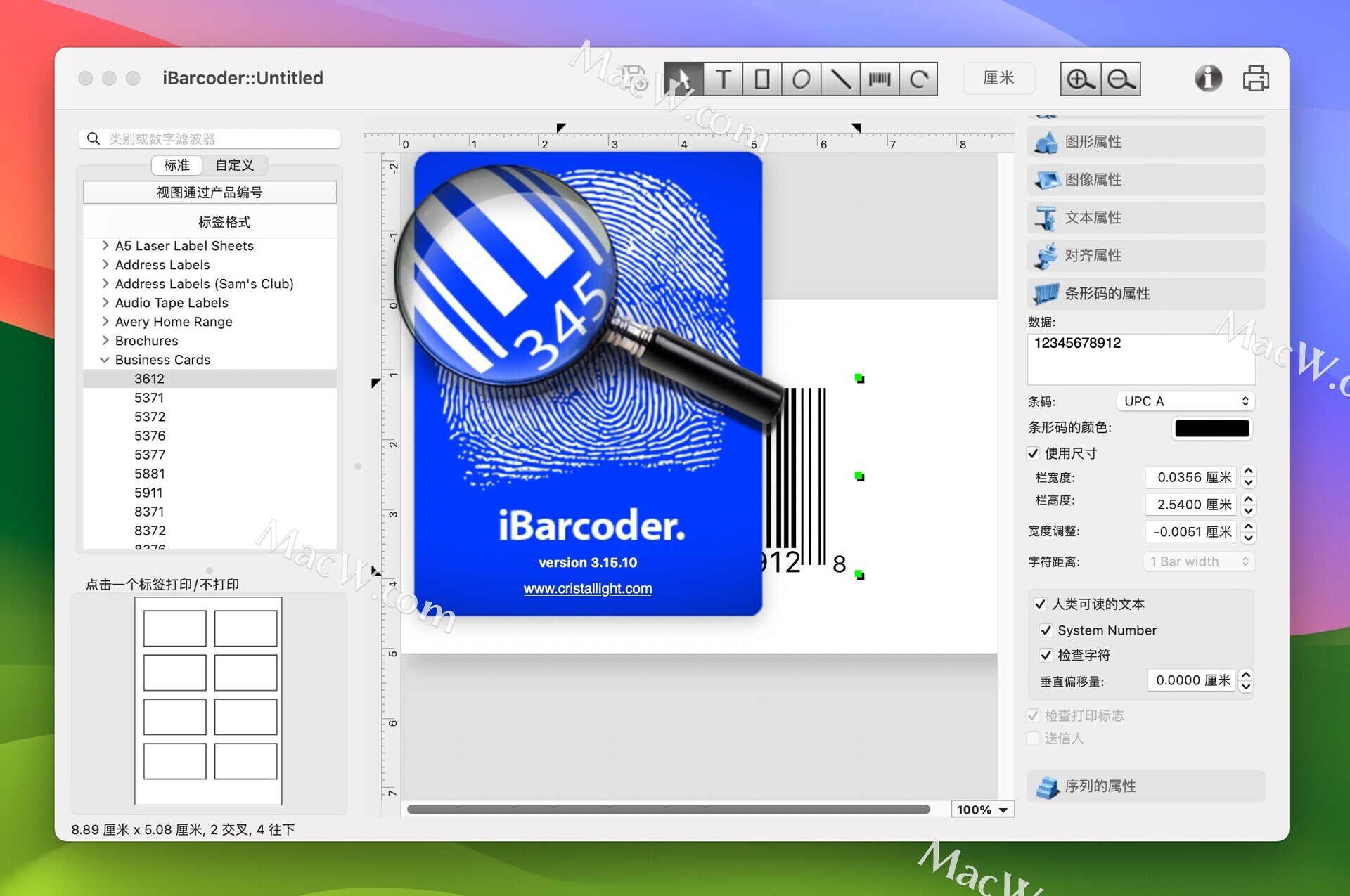Open the 图形属性 section
The height and width of the screenshot is (896, 1350).
pyautogui.click(x=1146, y=142)
